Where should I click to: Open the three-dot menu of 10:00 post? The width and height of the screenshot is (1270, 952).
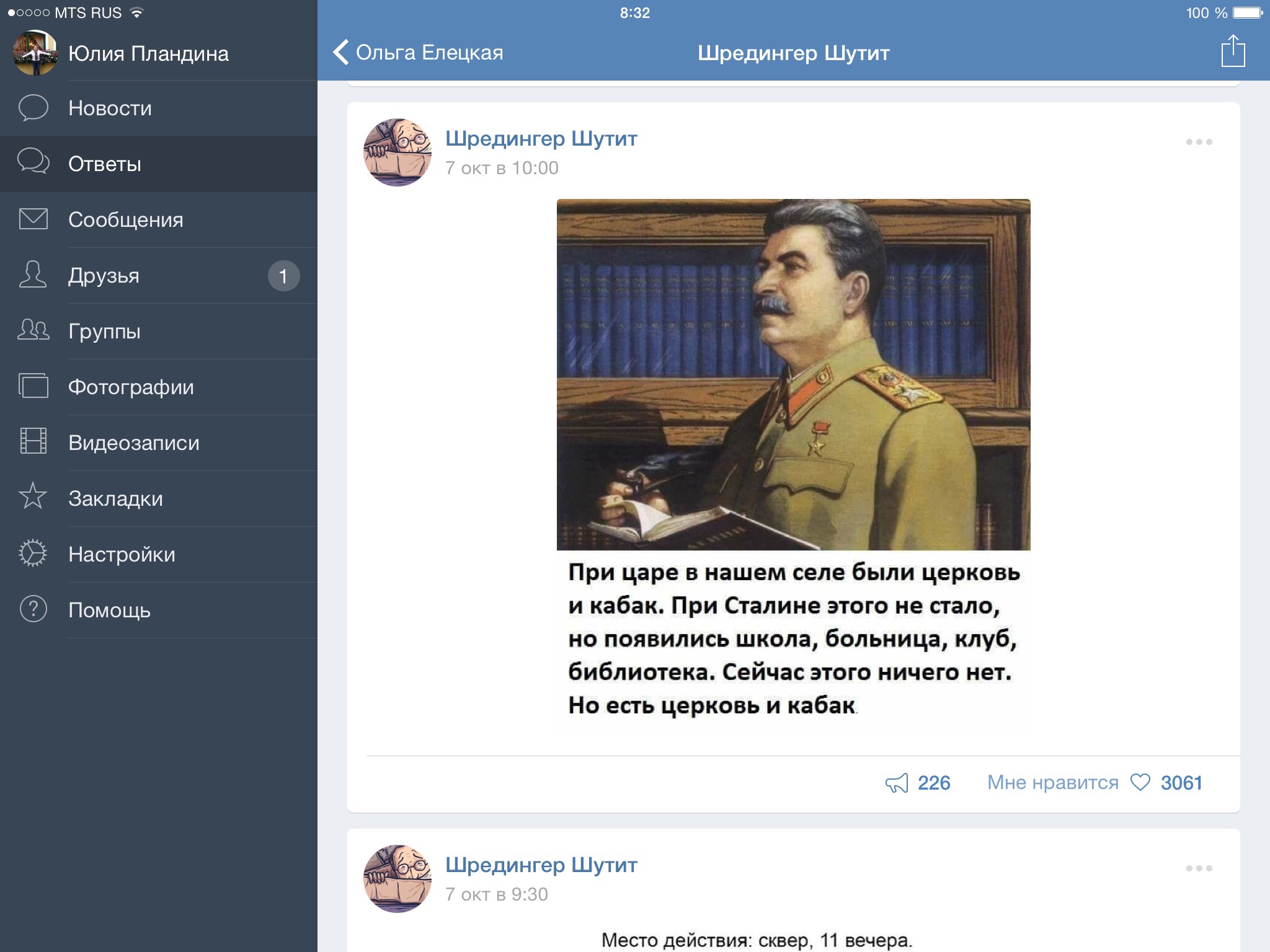coord(1199,142)
